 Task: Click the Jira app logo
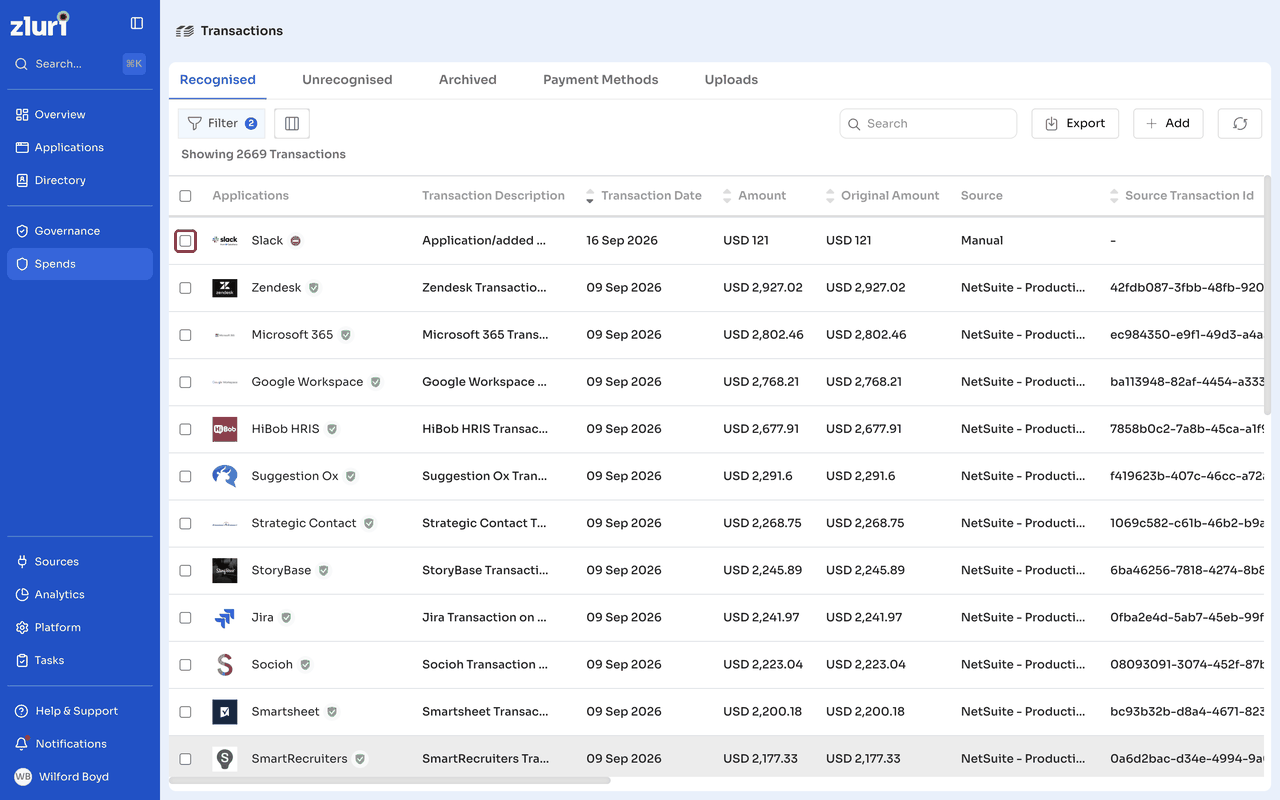tap(225, 618)
